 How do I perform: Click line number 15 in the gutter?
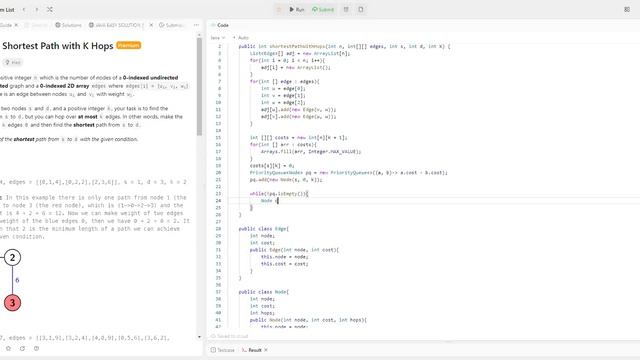pos(218,138)
